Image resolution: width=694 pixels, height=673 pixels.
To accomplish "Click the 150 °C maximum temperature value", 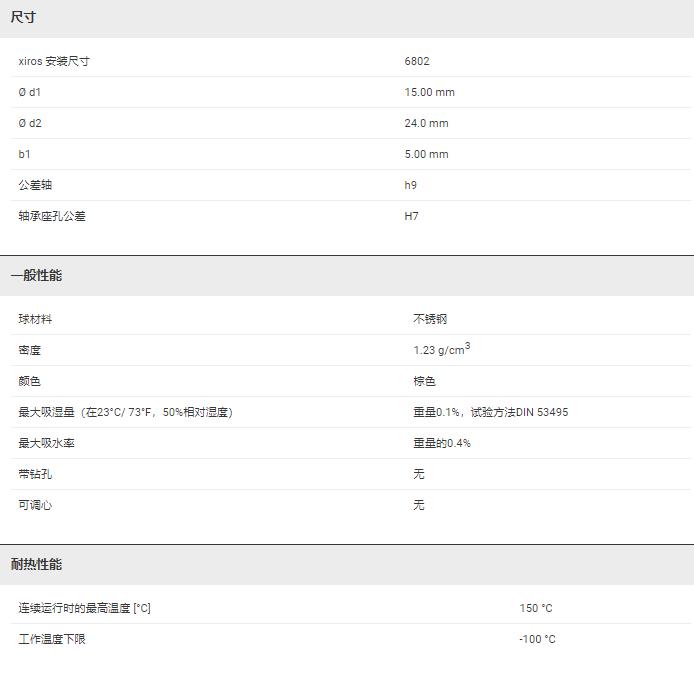I will [535, 608].
